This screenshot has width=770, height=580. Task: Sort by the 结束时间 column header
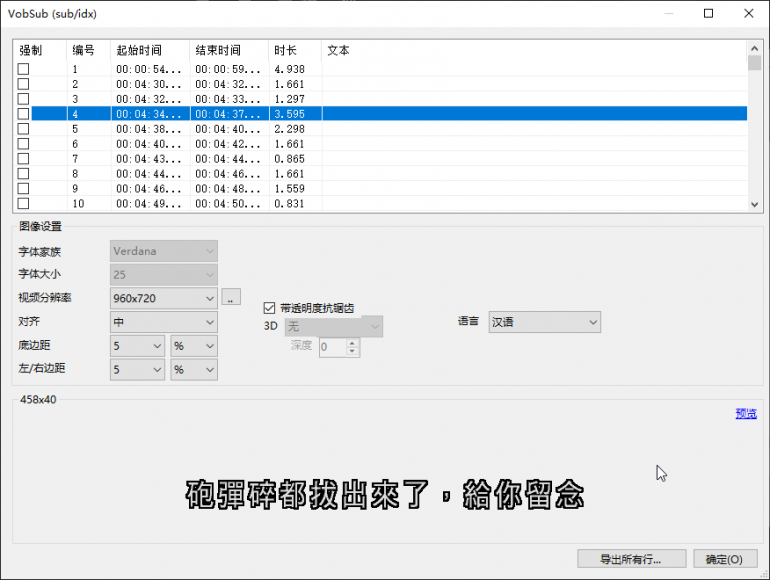pos(229,50)
